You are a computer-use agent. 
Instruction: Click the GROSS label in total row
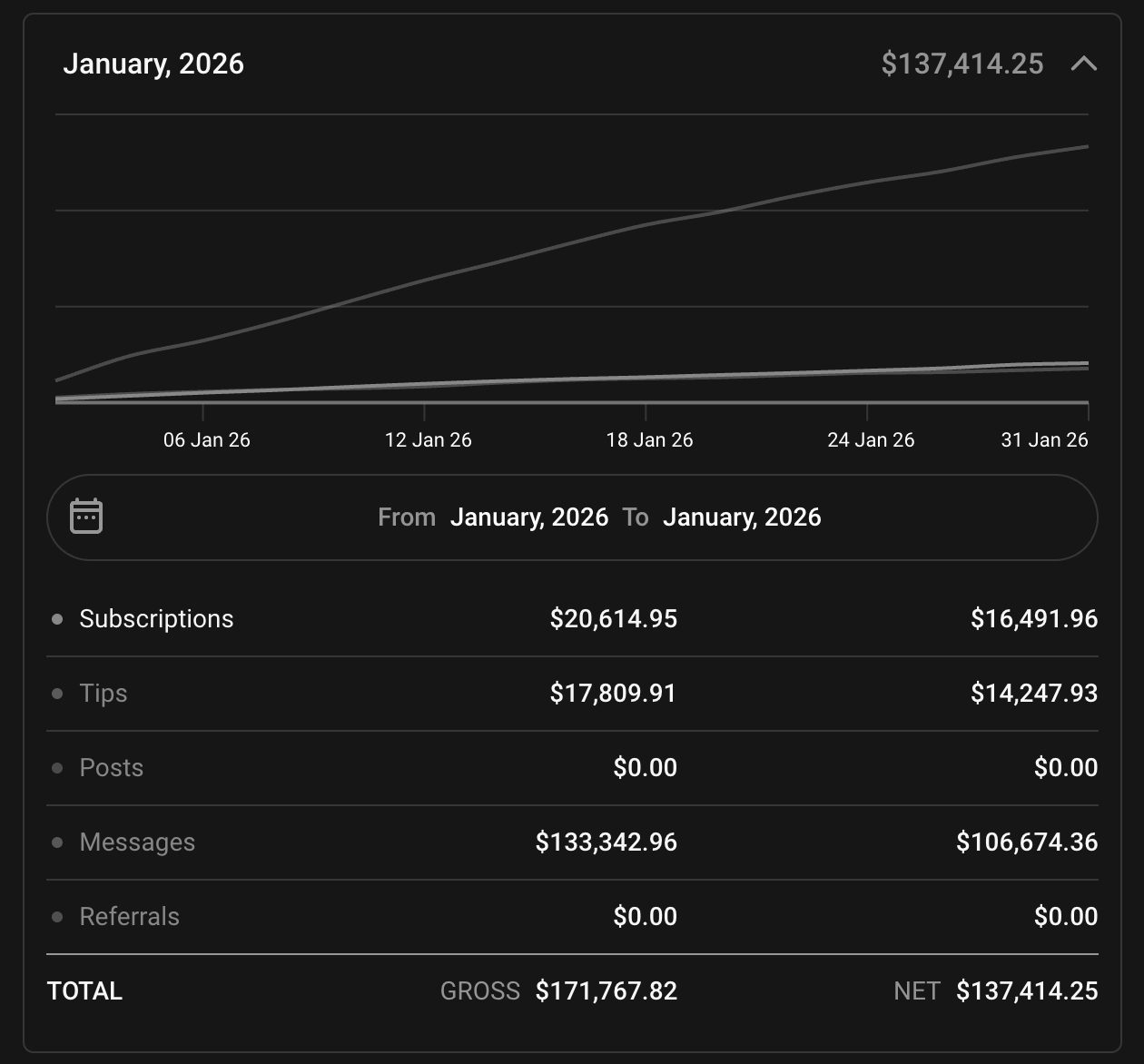480,991
